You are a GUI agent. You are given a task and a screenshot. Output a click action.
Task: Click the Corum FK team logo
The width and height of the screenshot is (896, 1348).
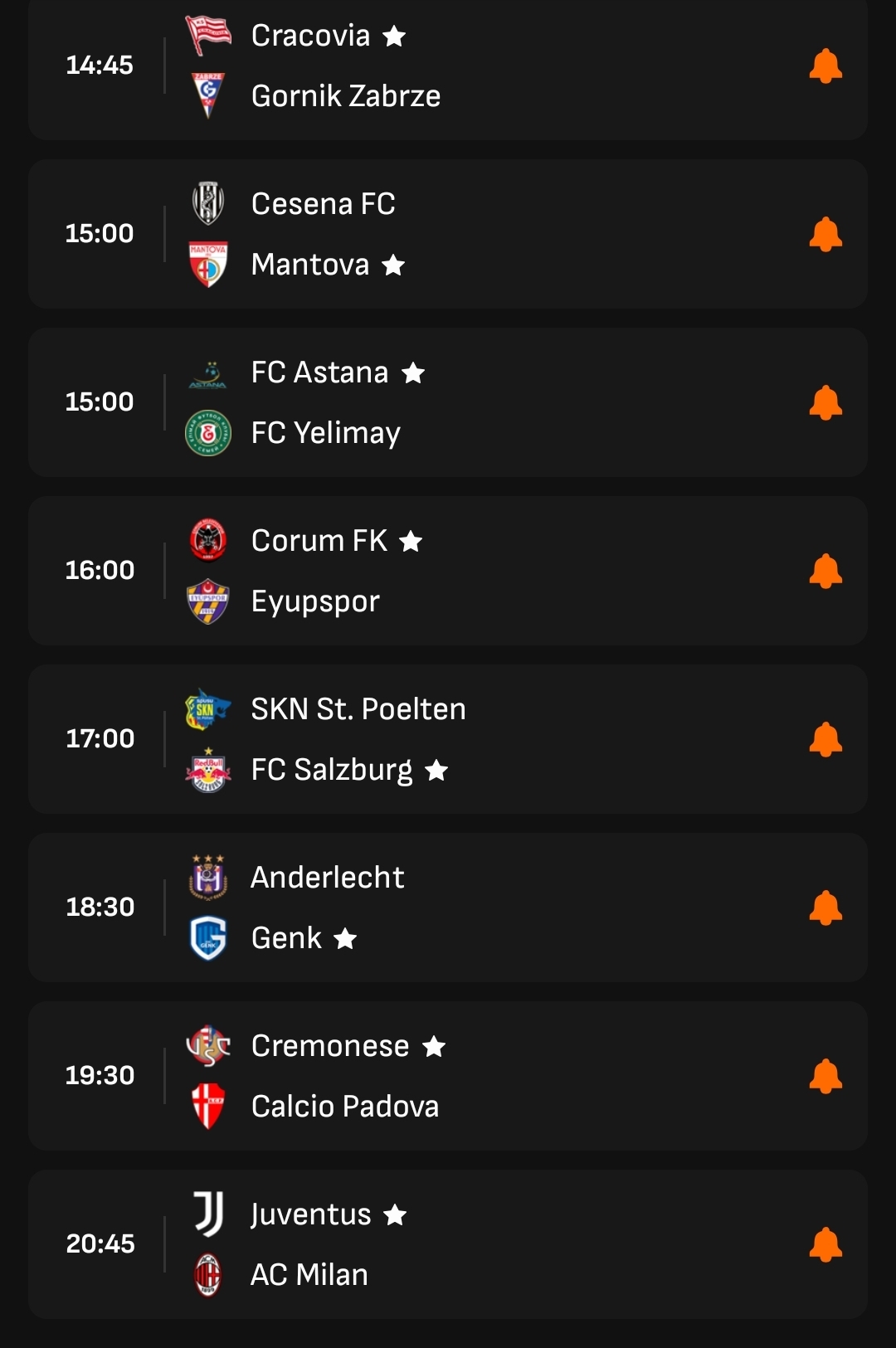pyautogui.click(x=207, y=541)
